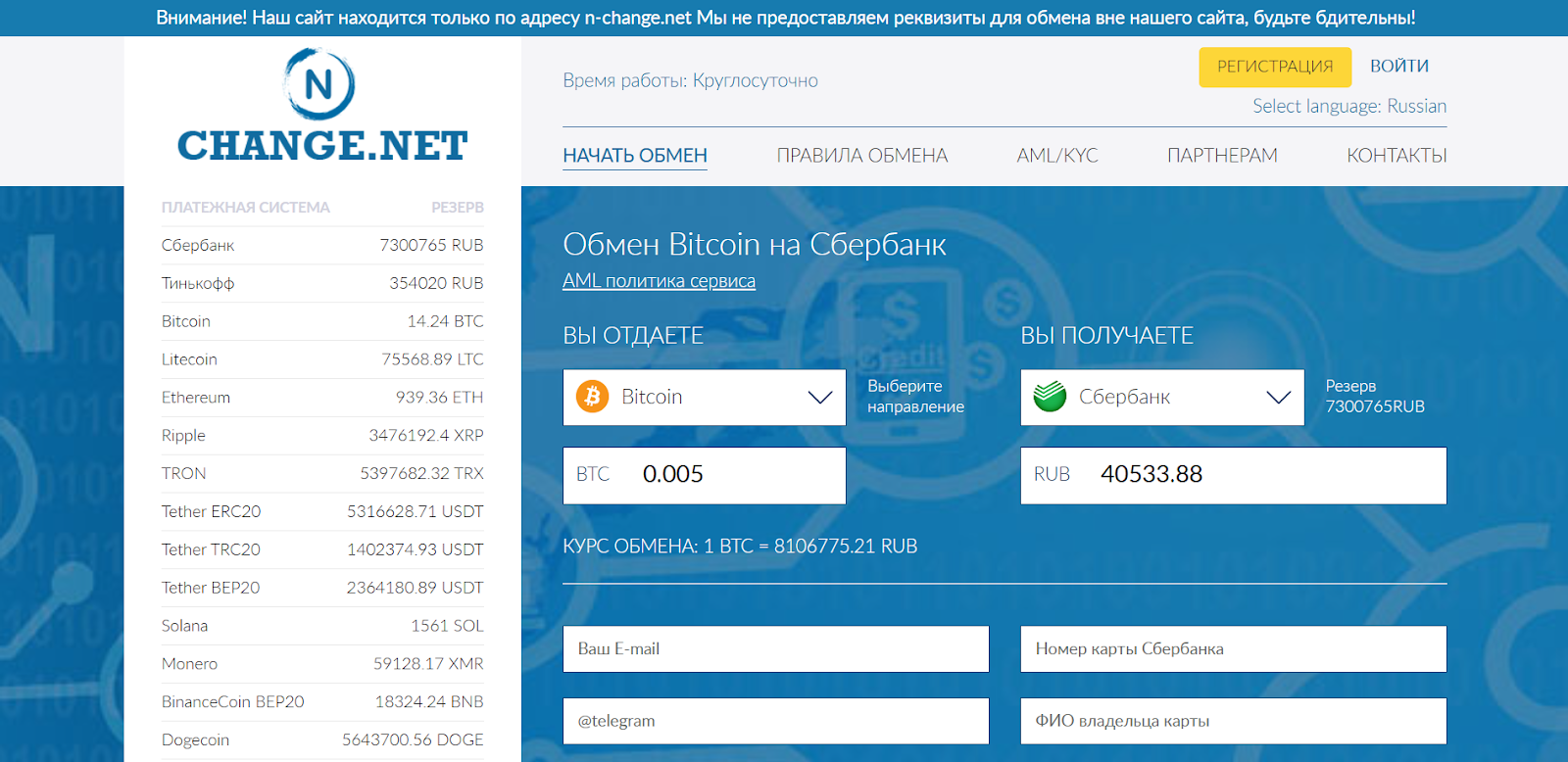This screenshot has height=762, width=1568.
Task: Click the N Change.net logo
Action: [x=321, y=106]
